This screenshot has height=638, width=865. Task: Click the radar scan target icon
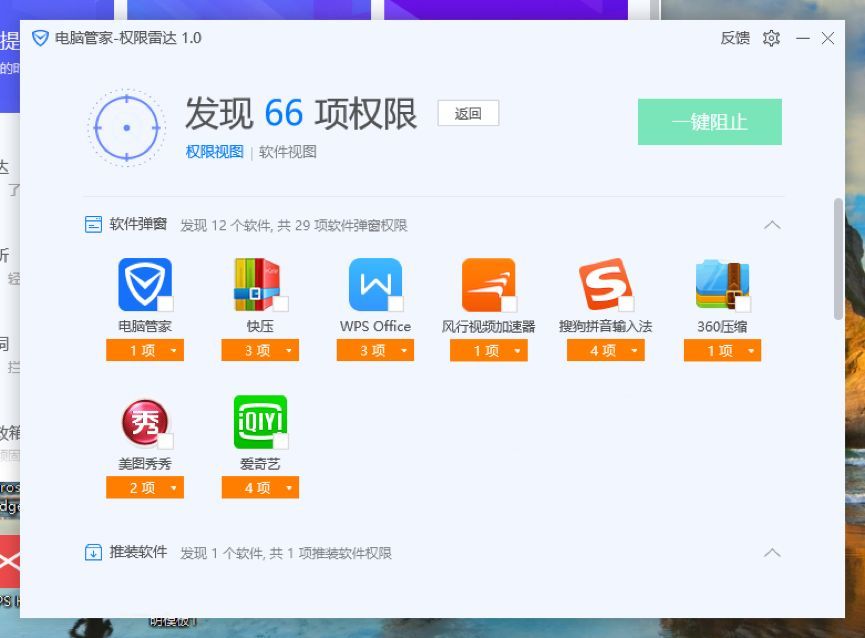point(127,127)
